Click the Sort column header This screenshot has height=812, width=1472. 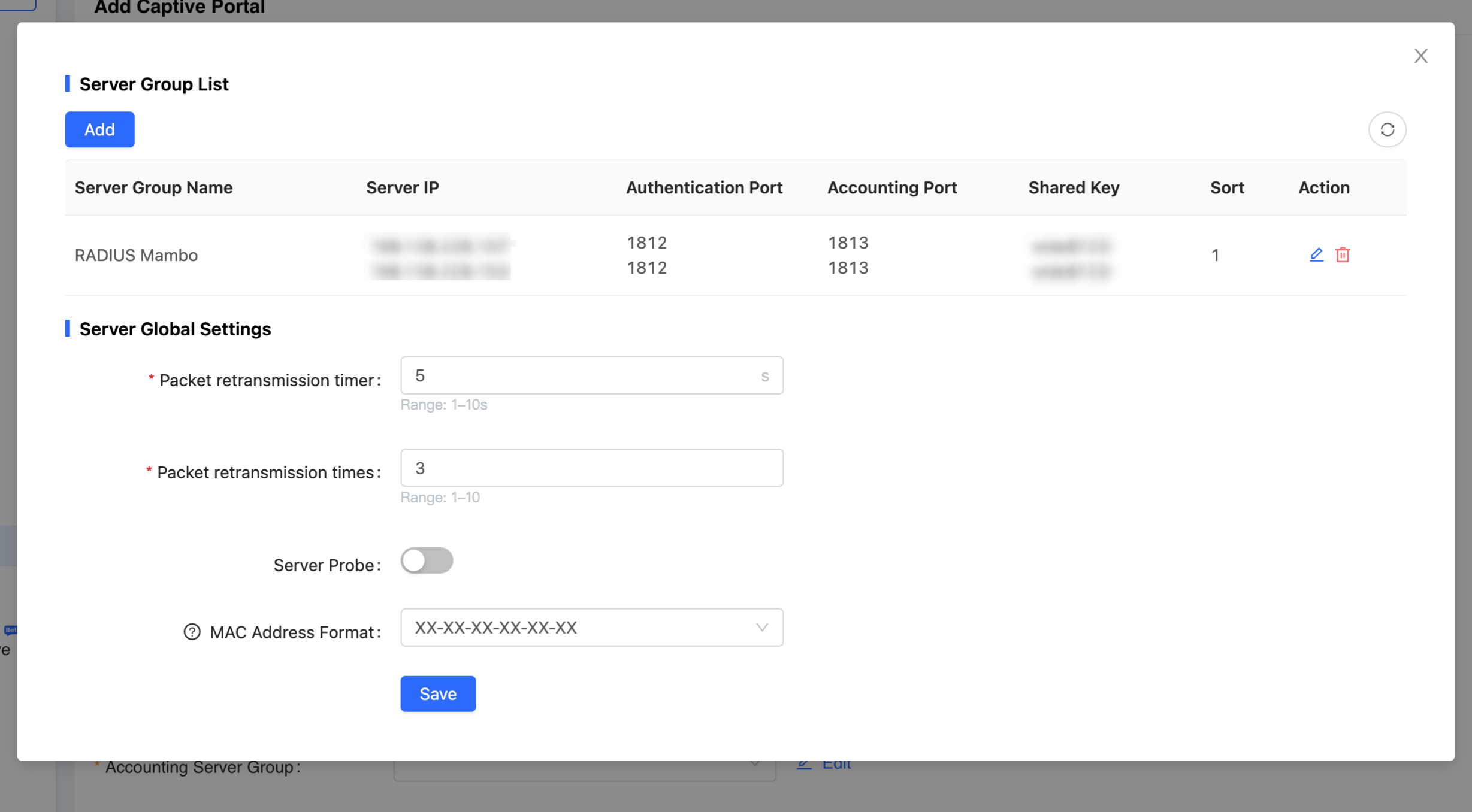[x=1226, y=187]
